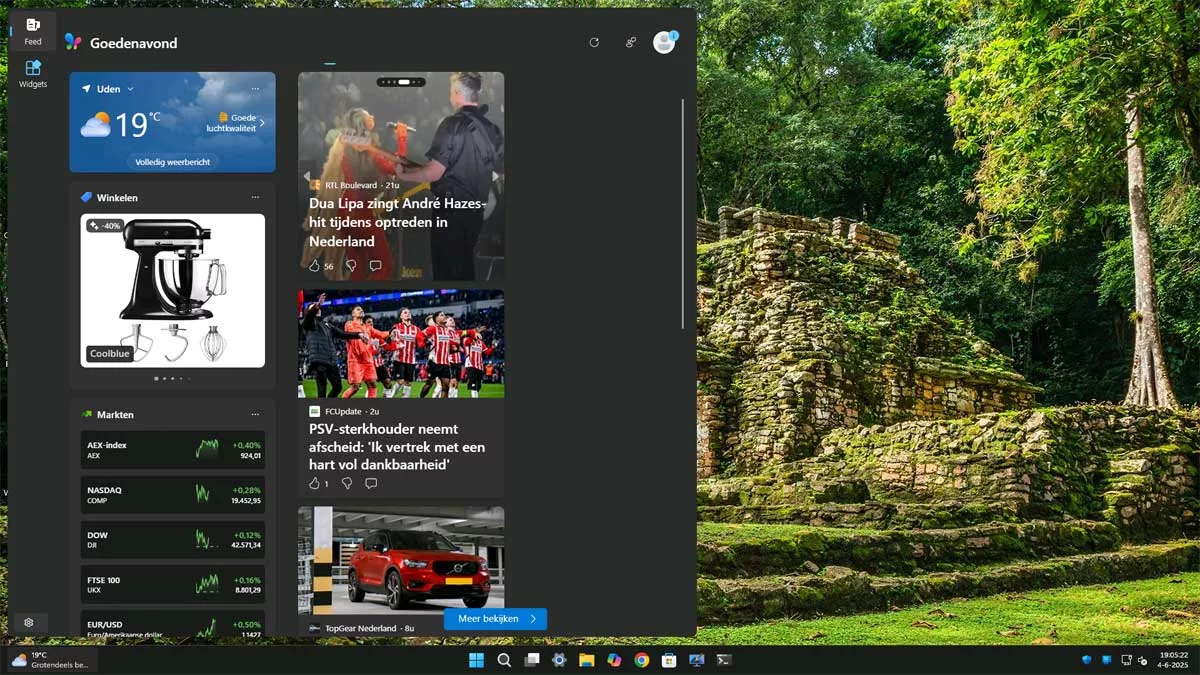Launch Google Chrome from the taskbar
Viewport: 1200px width, 675px height.
640,660
